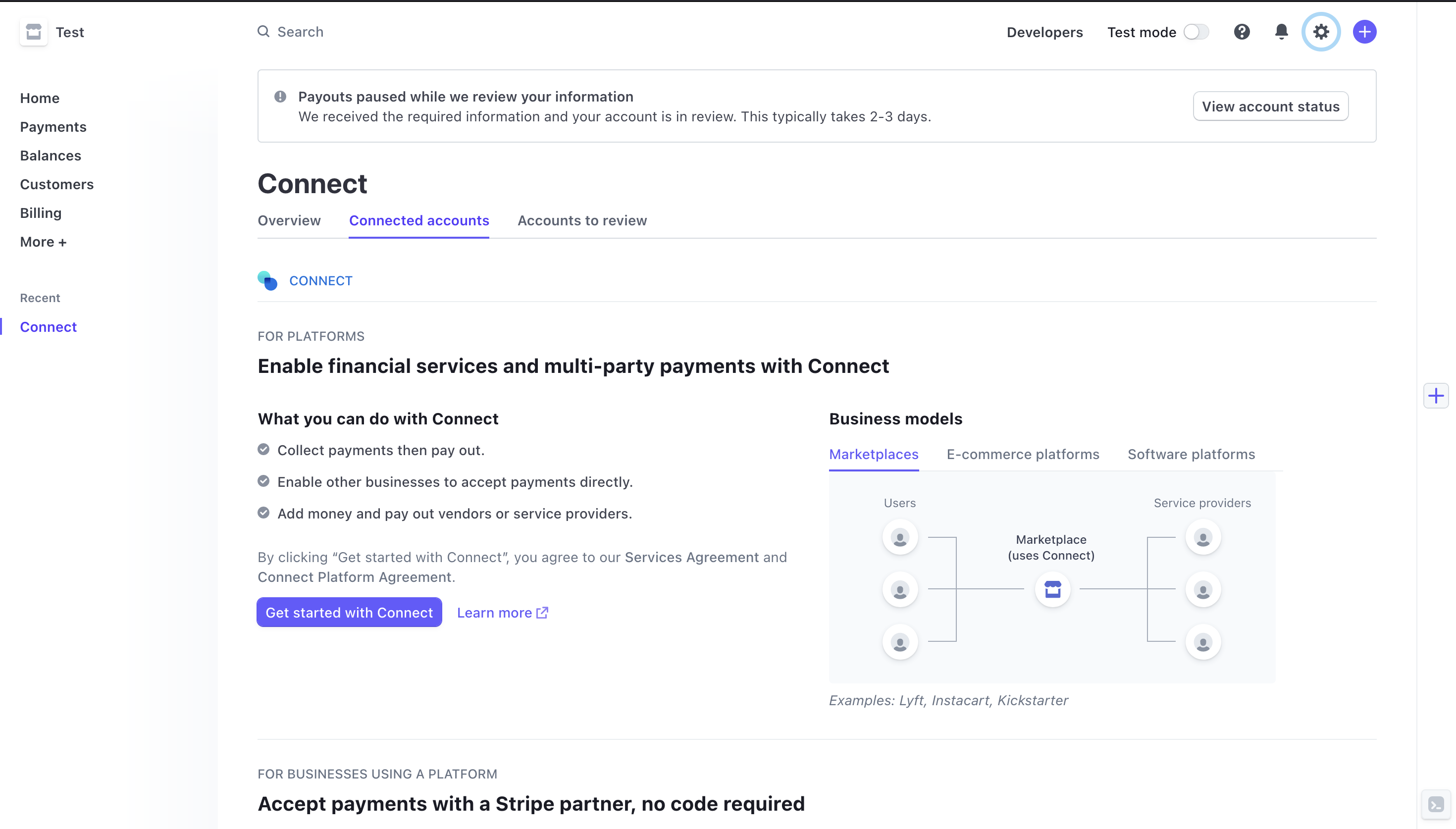Switch to the Overview tab
Image resolution: width=1456 pixels, height=829 pixels.
click(x=289, y=221)
